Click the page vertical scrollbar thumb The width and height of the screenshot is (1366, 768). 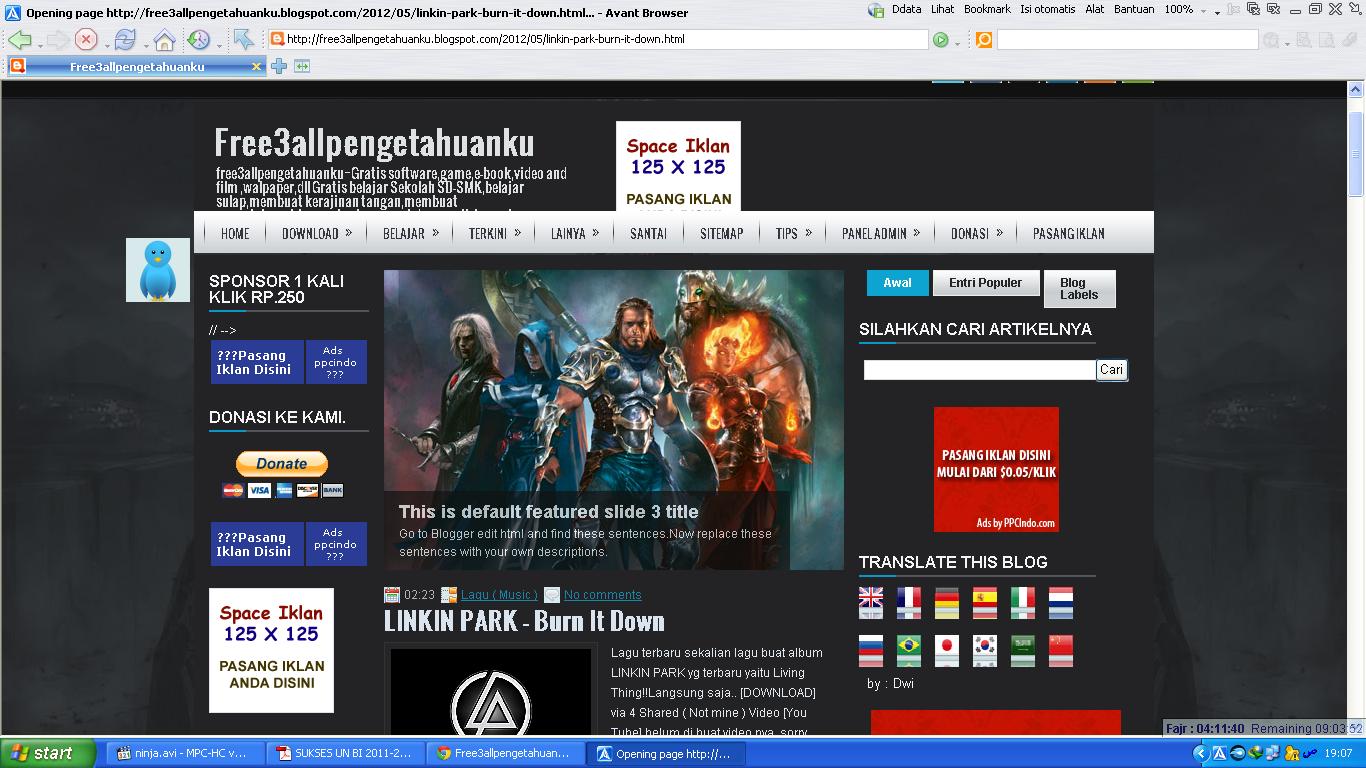tap(1356, 155)
